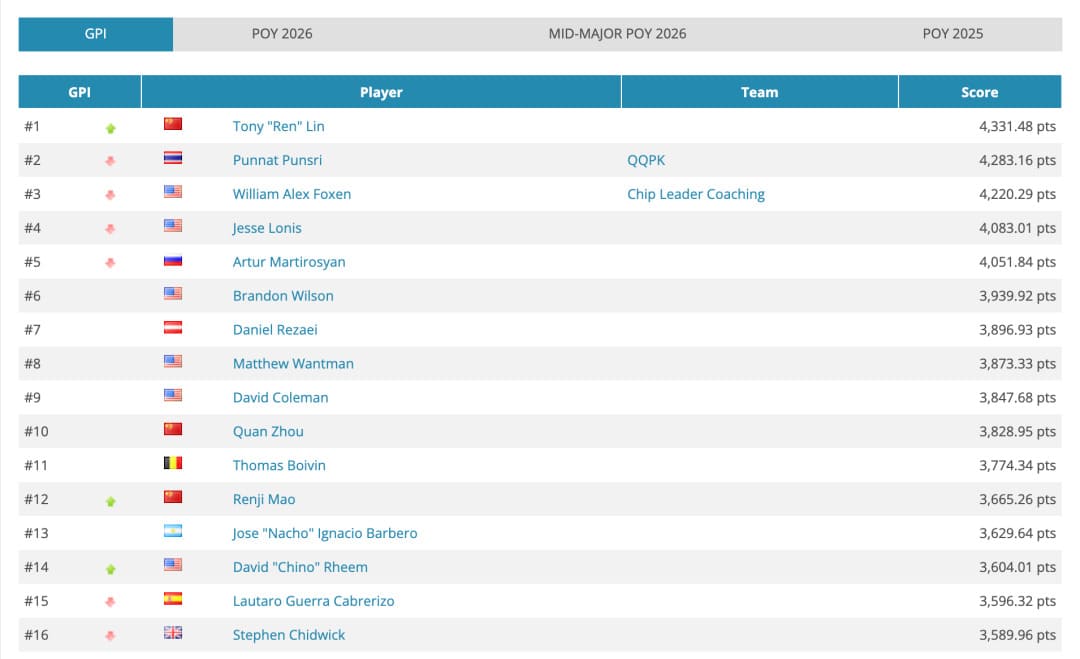The height and width of the screenshot is (659, 1080).
Task: Click the Player column header
Action: point(381,92)
